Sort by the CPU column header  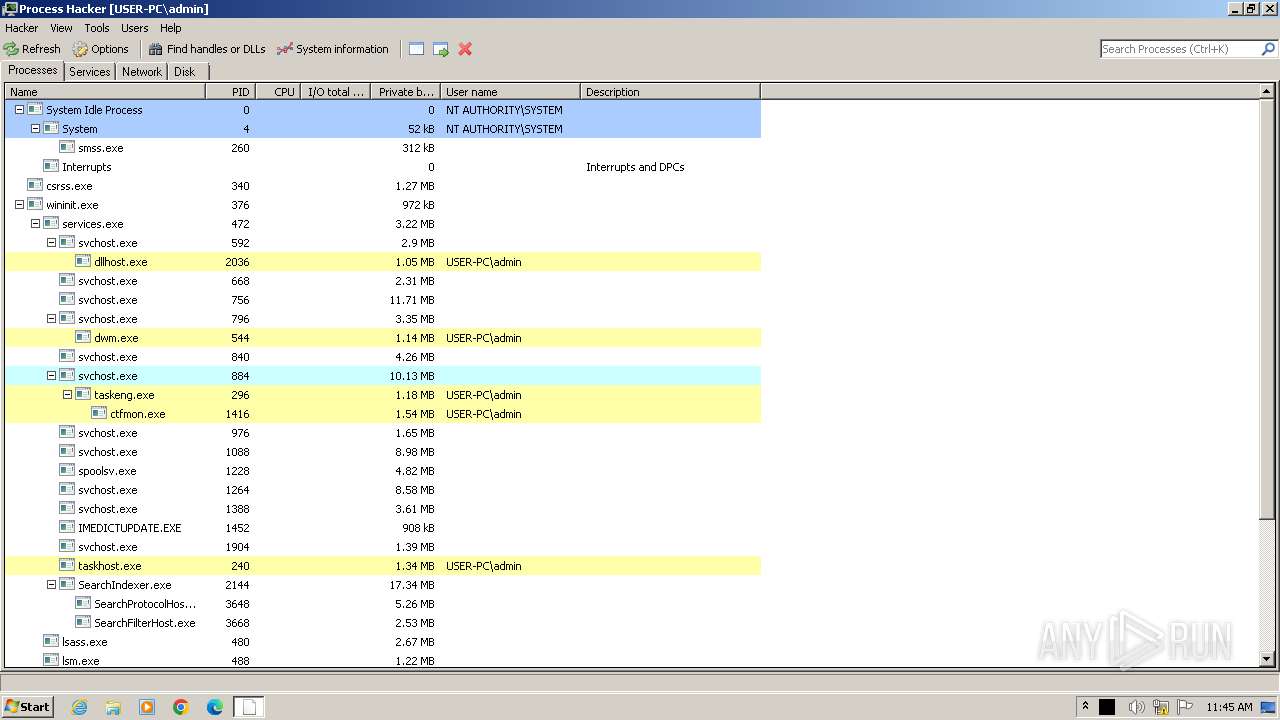click(278, 92)
